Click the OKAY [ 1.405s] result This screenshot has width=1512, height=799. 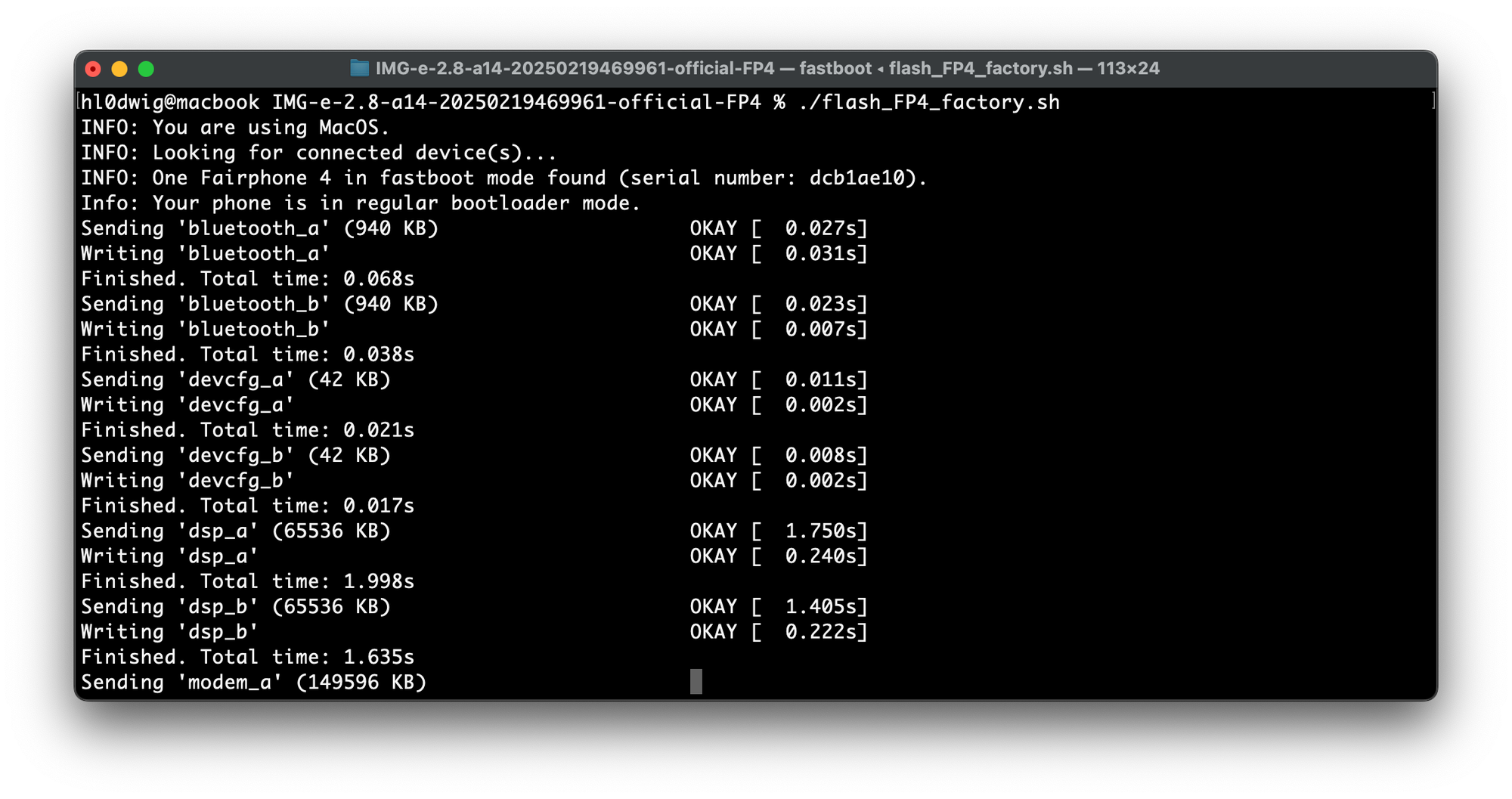pyautogui.click(x=779, y=606)
